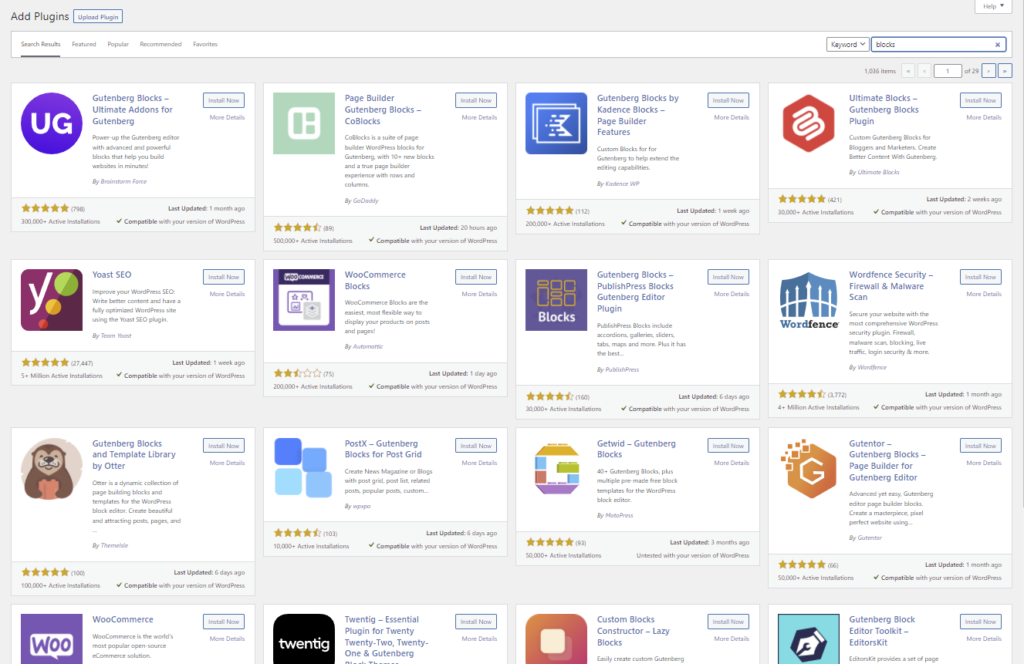The image size is (1024, 664).
Task: Open the Popular plugins tab
Action: [x=118, y=44]
